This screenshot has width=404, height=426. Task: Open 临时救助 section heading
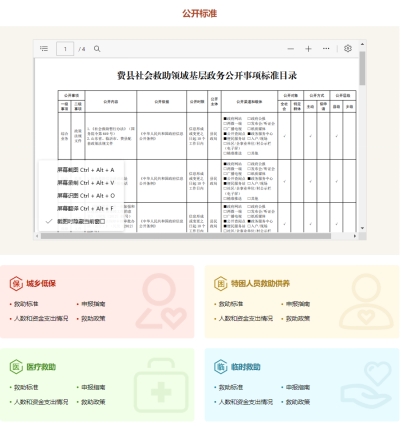246,367
